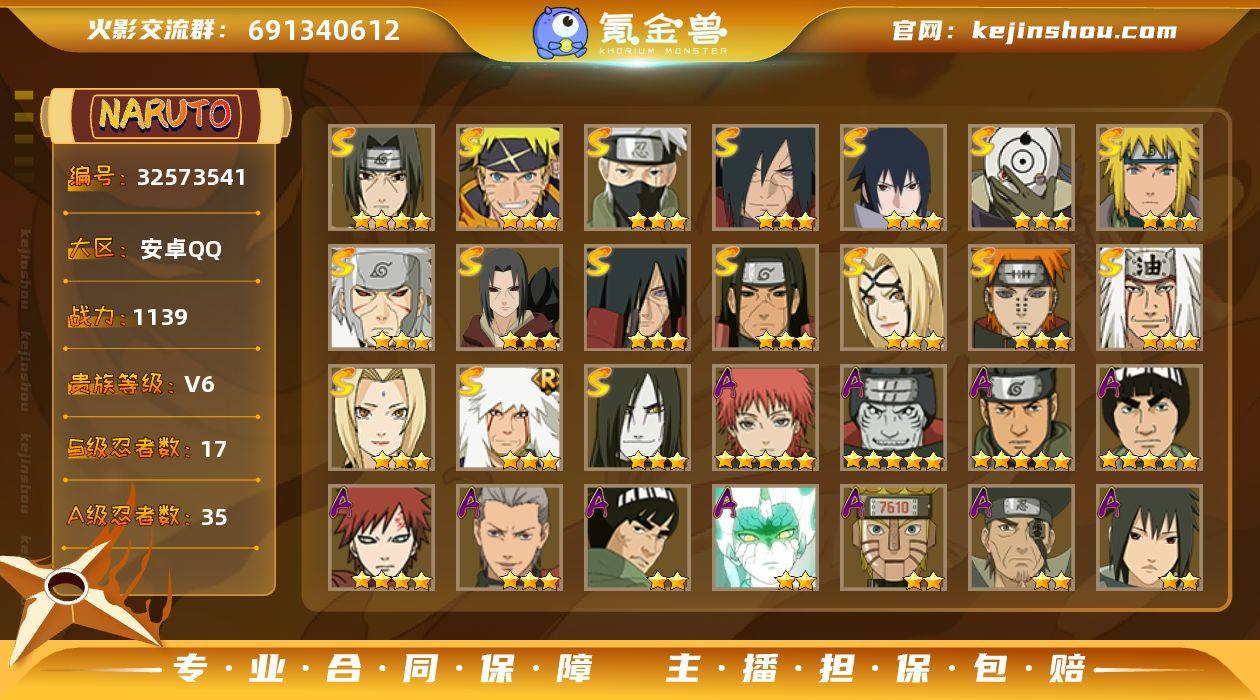Pick the Orochimaru pale-faced portrait
The image size is (1260, 700).
637,417
